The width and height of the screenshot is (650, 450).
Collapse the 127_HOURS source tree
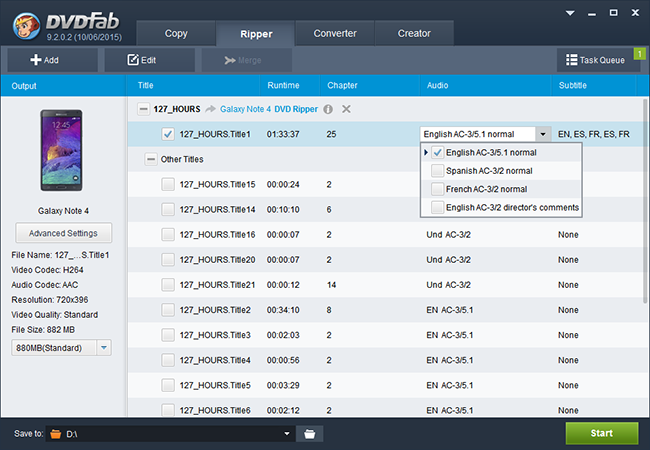point(143,109)
